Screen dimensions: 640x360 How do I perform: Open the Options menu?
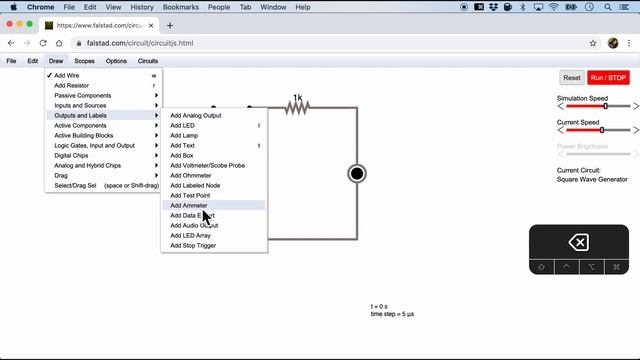click(116, 61)
